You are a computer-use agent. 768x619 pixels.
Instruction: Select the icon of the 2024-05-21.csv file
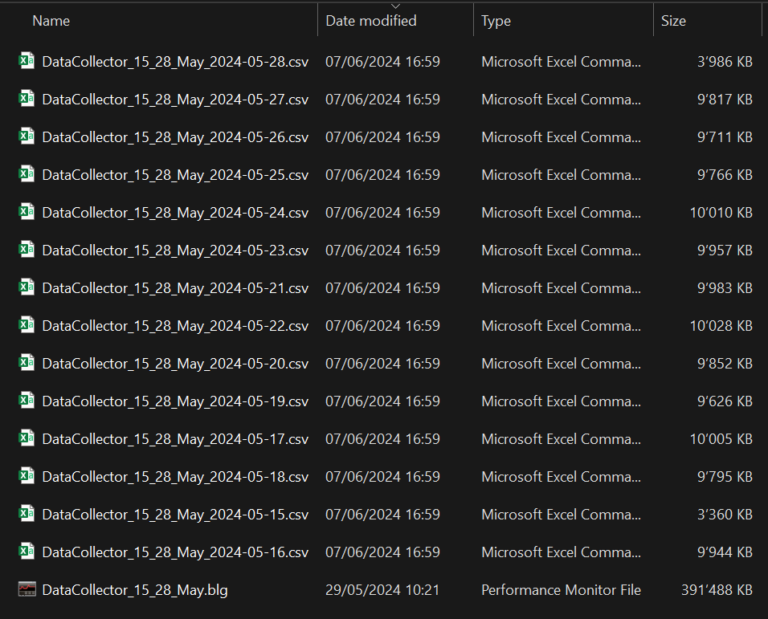pyautogui.click(x=27, y=287)
